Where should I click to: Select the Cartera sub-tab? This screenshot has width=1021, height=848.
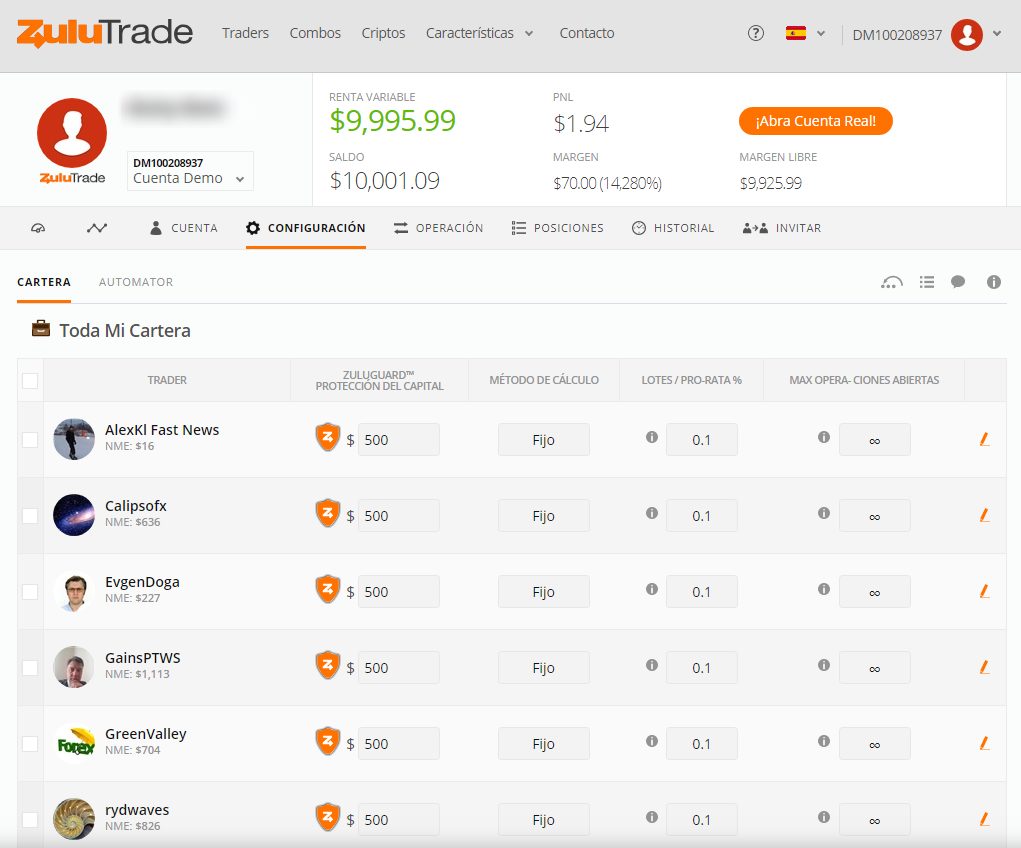[44, 282]
